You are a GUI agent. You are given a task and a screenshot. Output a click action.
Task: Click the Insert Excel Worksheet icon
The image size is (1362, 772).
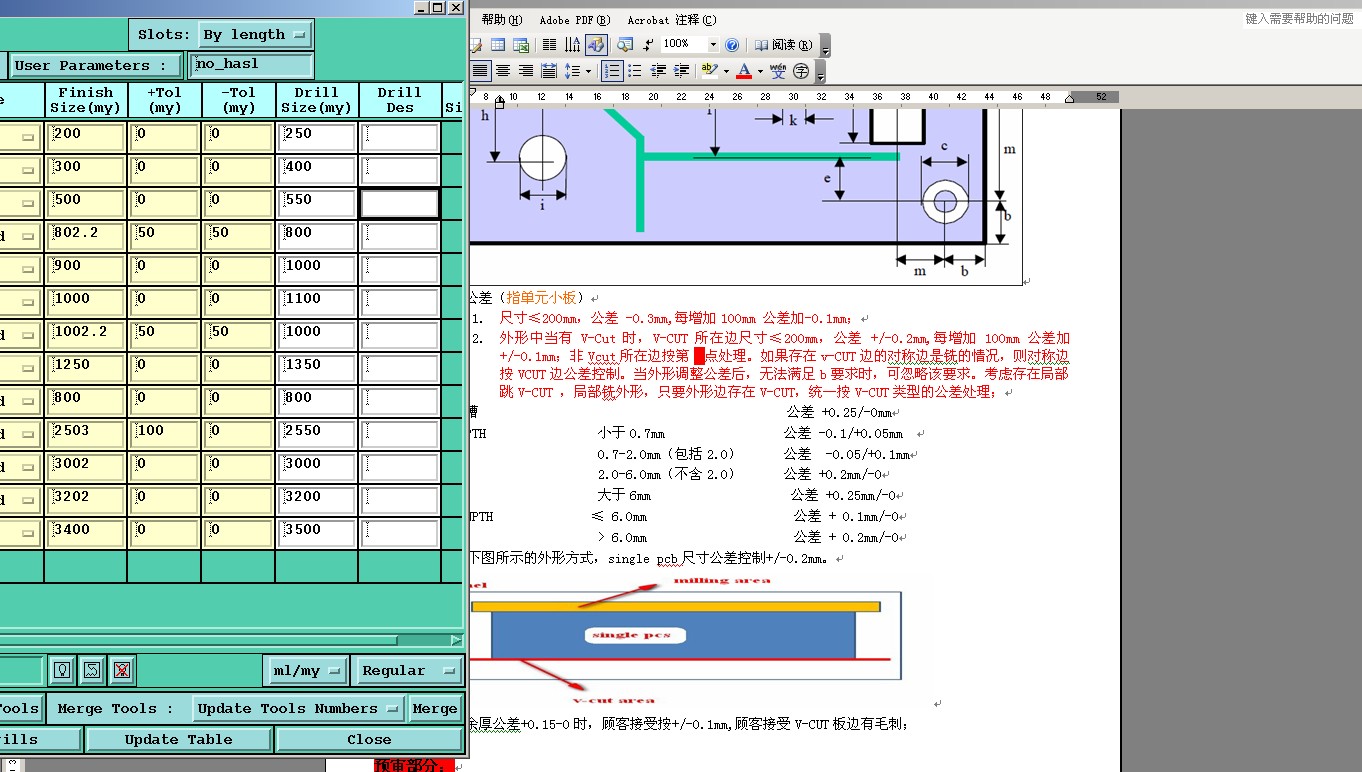521,44
